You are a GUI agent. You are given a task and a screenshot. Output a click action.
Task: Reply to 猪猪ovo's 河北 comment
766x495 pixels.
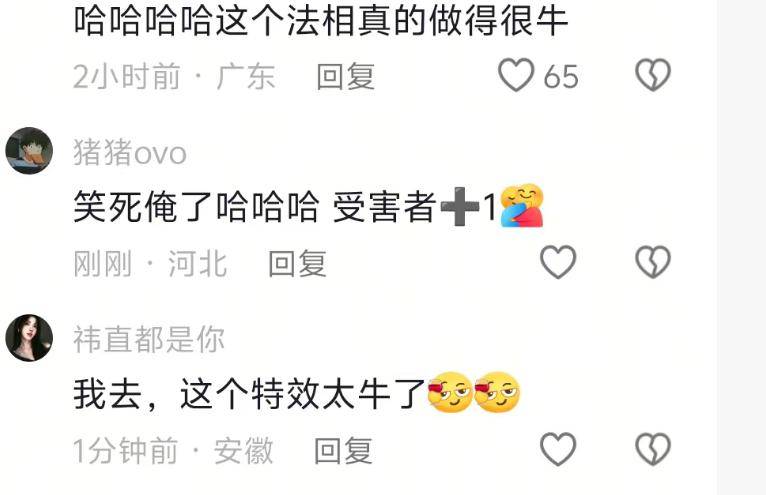coord(297,264)
